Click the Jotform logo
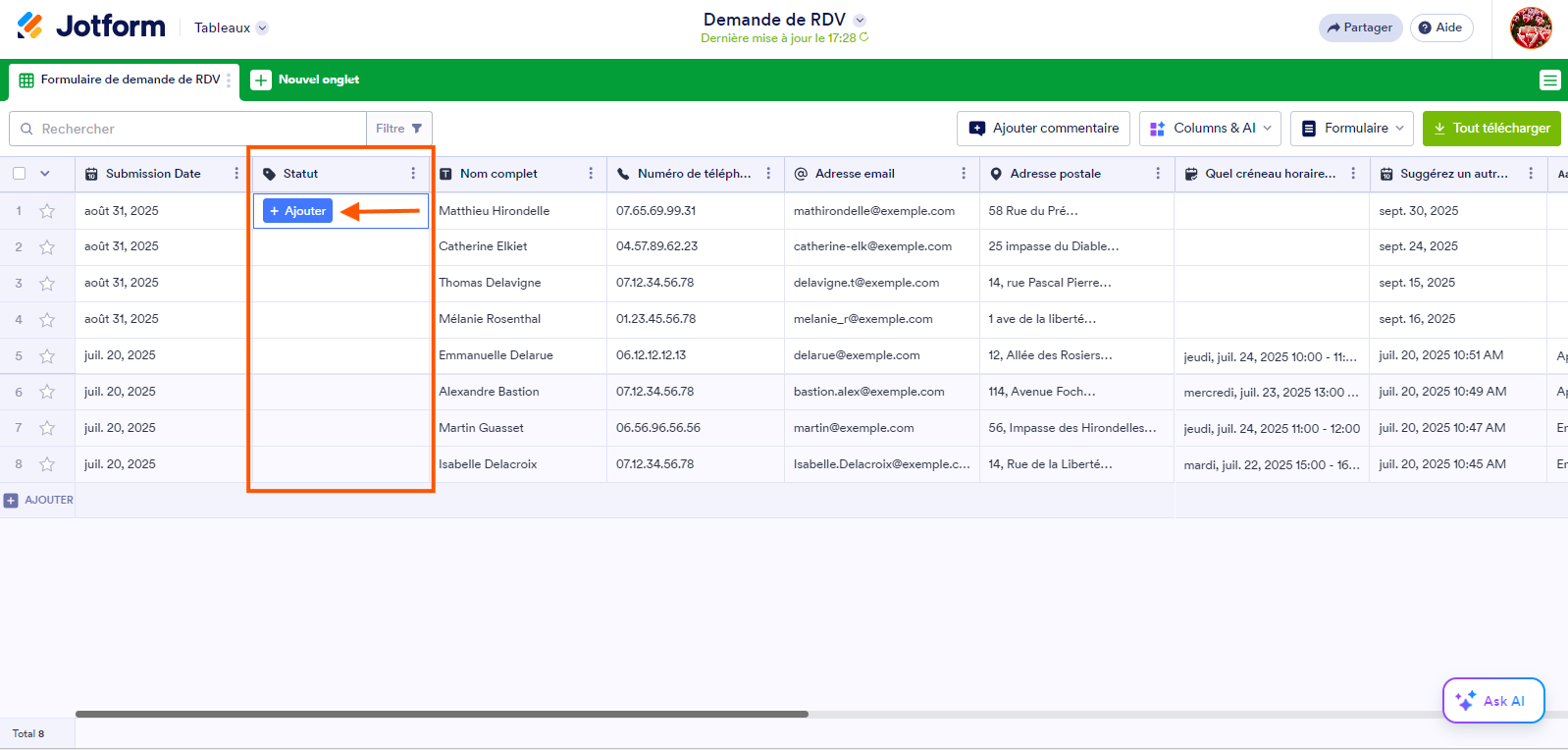This screenshot has height=750, width=1568. [x=91, y=27]
